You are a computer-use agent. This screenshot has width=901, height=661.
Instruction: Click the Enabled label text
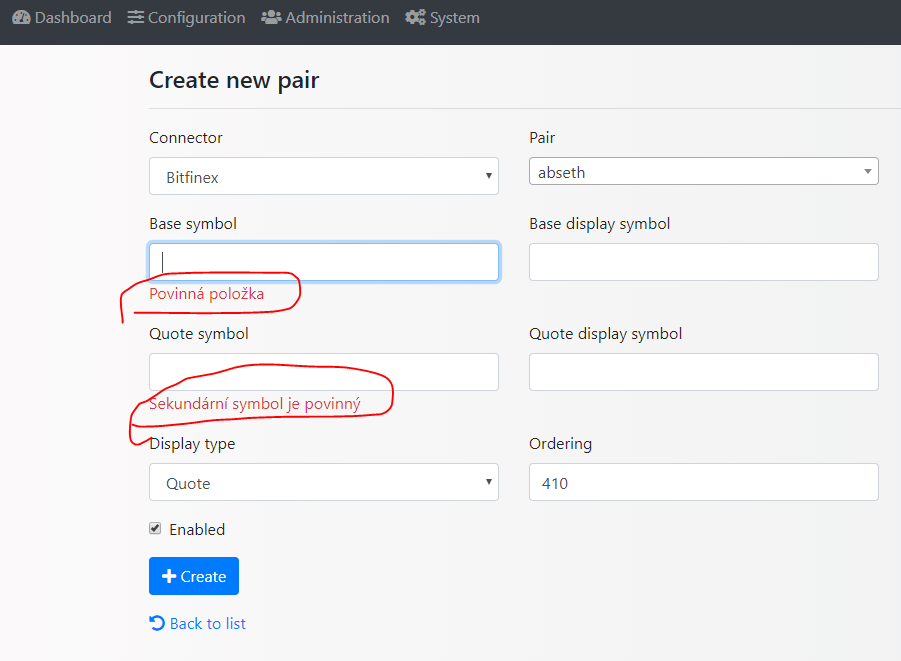[197, 529]
